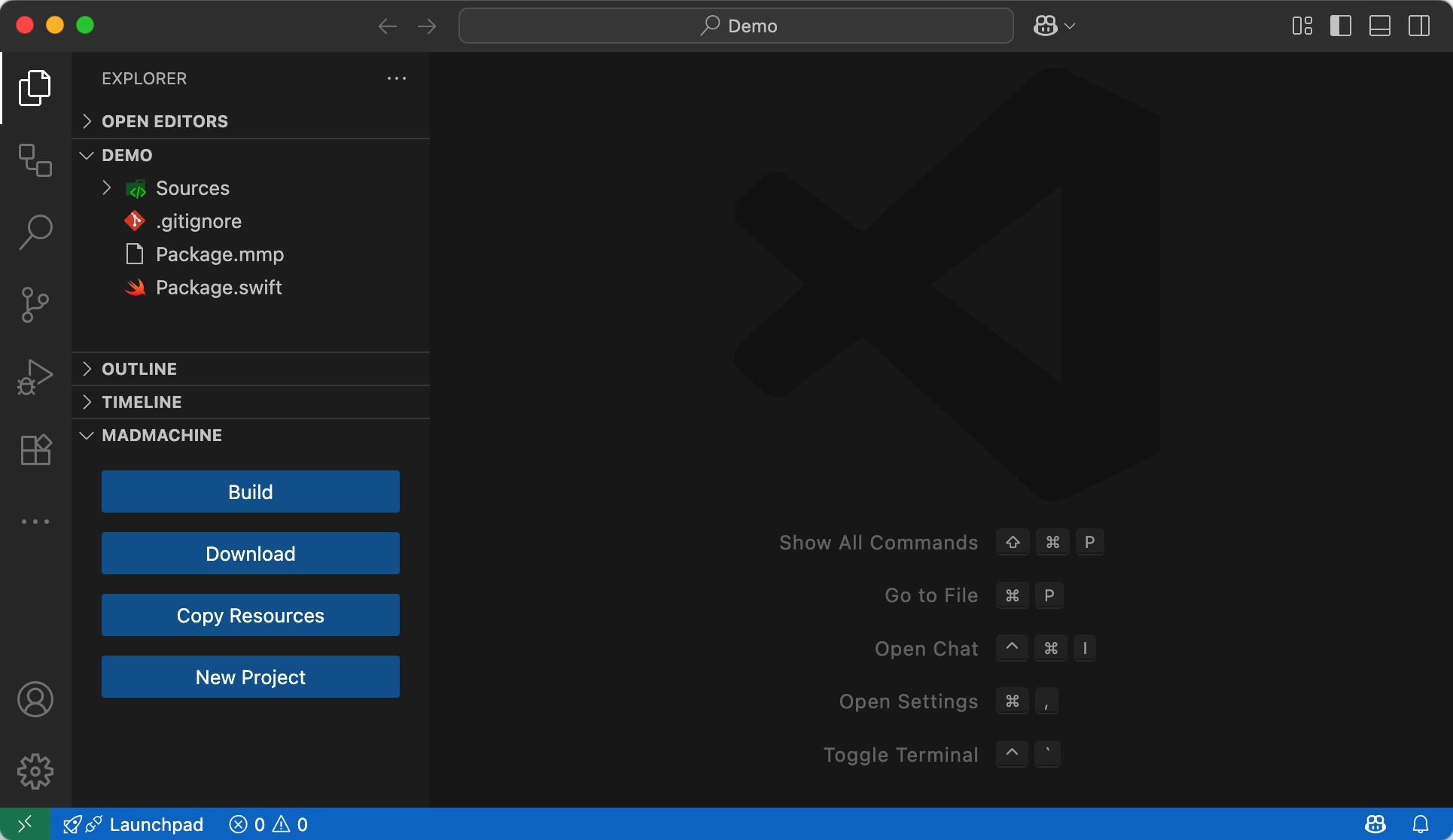Toggle secondary side bar visibility
The image size is (1453, 840).
tap(1419, 26)
